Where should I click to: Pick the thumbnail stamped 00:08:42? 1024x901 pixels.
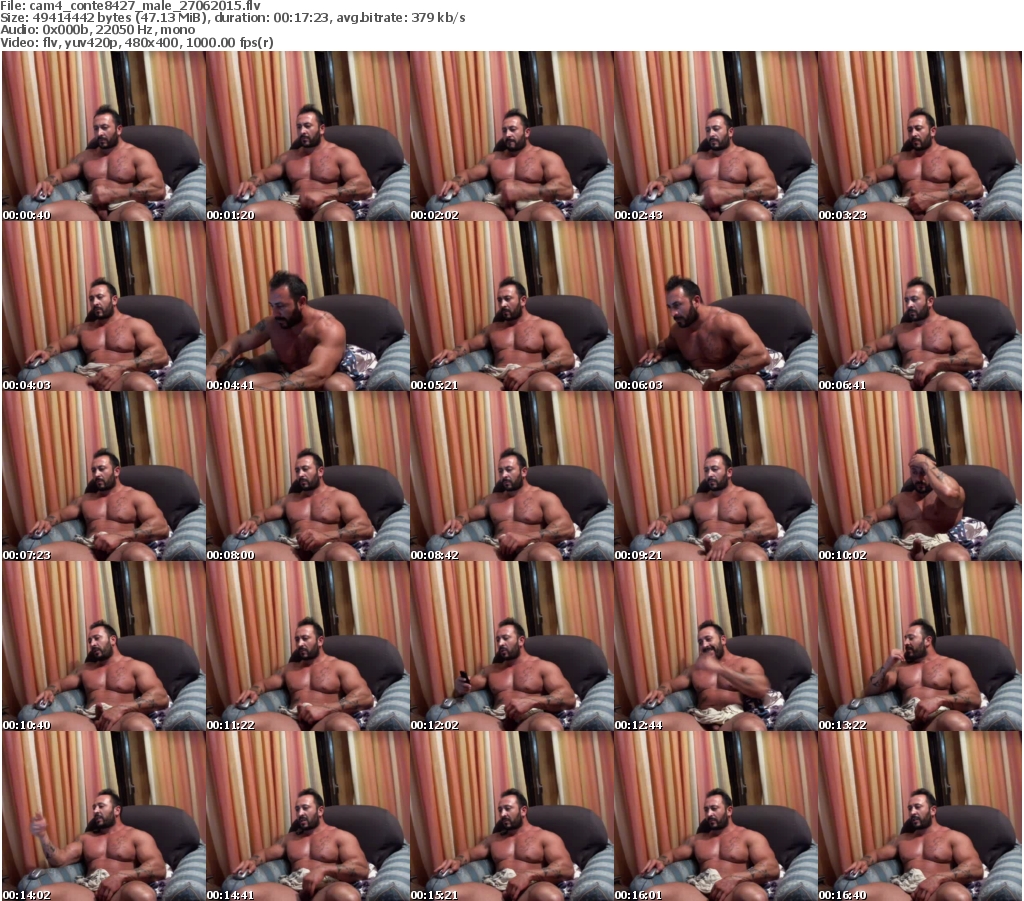tap(512, 476)
